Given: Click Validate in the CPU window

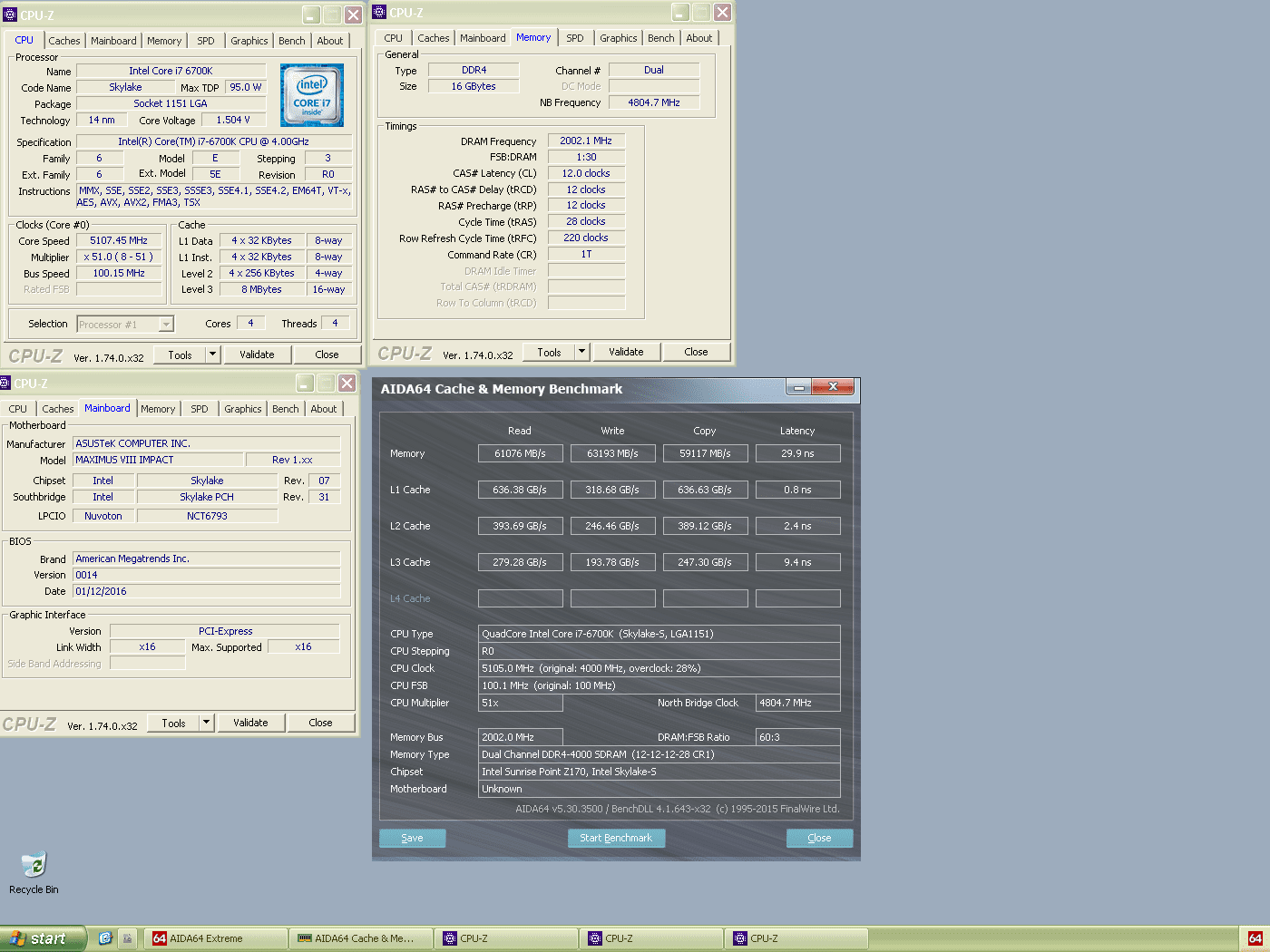Looking at the screenshot, I should 257,355.
